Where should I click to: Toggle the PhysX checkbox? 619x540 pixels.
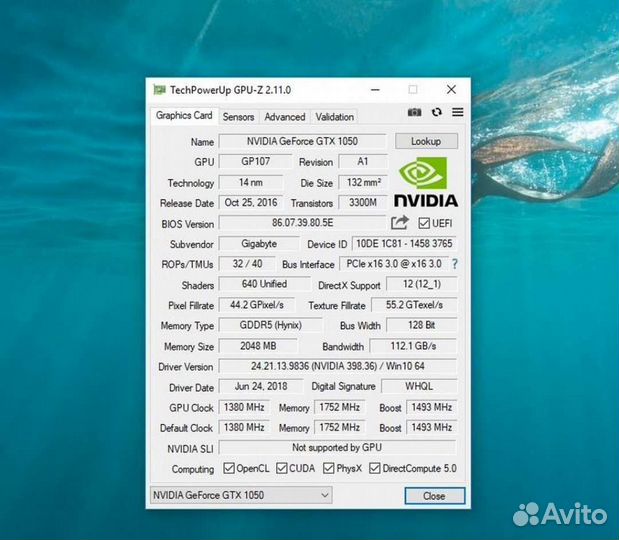[328, 468]
